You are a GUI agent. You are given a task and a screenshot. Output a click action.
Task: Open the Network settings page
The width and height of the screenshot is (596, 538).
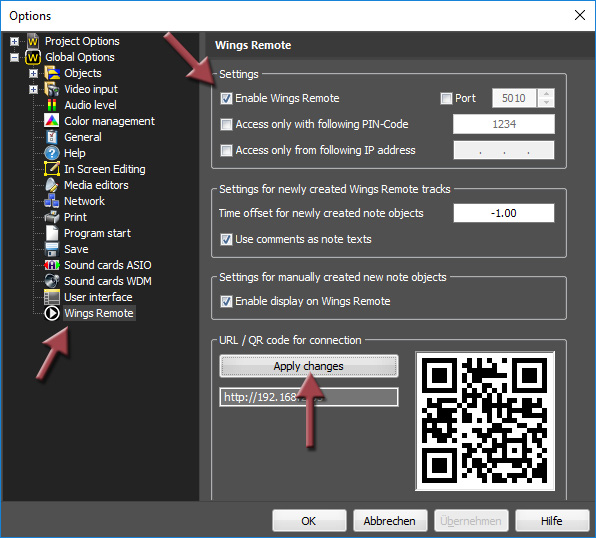pos(84,201)
